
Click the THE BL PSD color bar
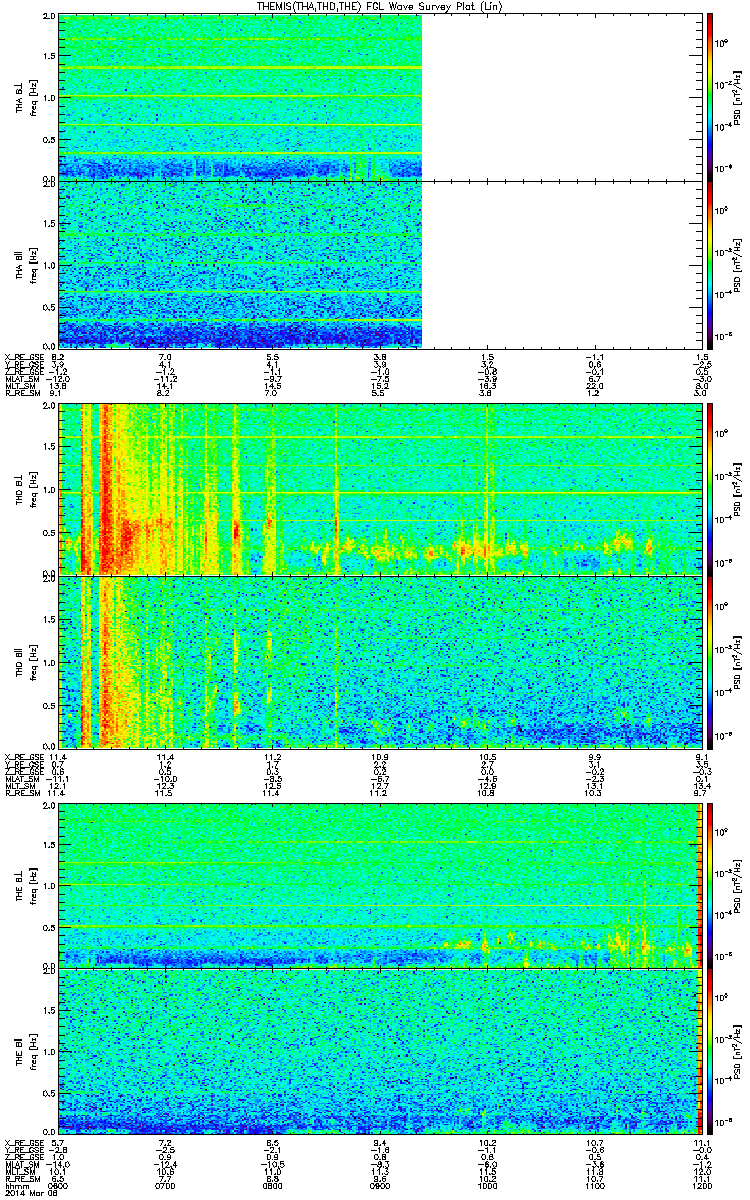(x=710, y=884)
